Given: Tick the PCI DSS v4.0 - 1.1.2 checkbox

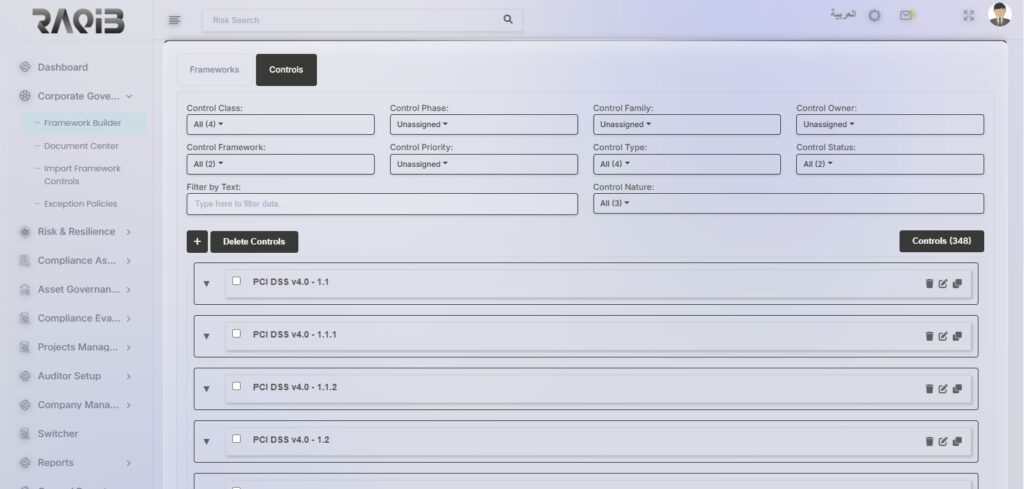Looking at the screenshot, I should click(x=237, y=386).
